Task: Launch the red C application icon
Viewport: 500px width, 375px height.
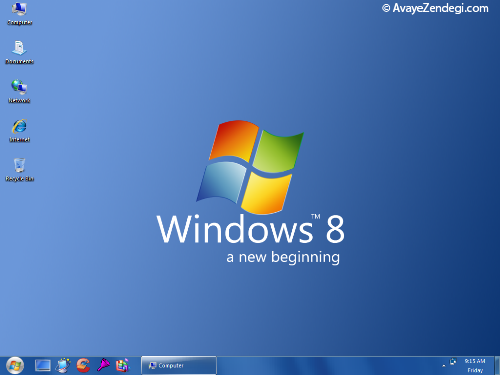Action: [83, 365]
